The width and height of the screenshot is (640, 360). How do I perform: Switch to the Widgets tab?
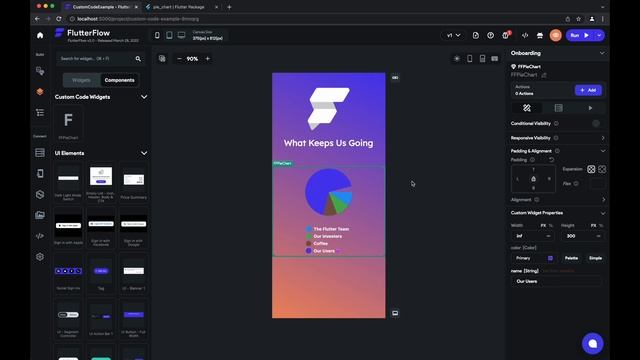pos(81,80)
